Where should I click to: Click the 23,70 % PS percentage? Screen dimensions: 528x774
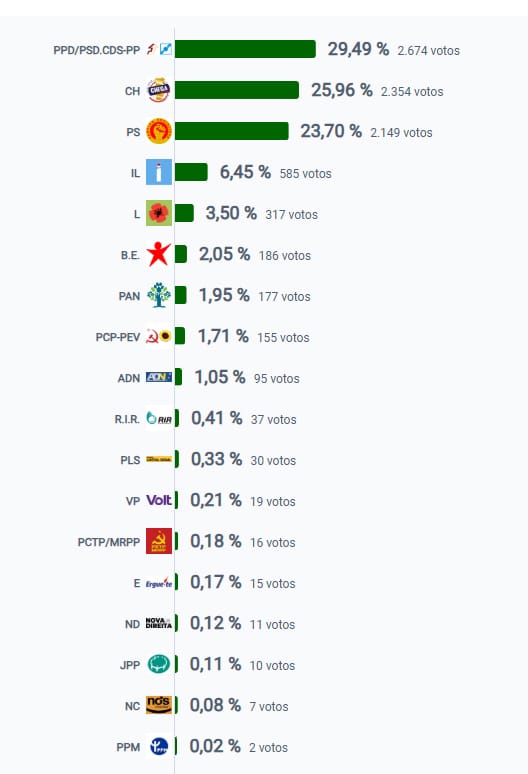point(331,131)
